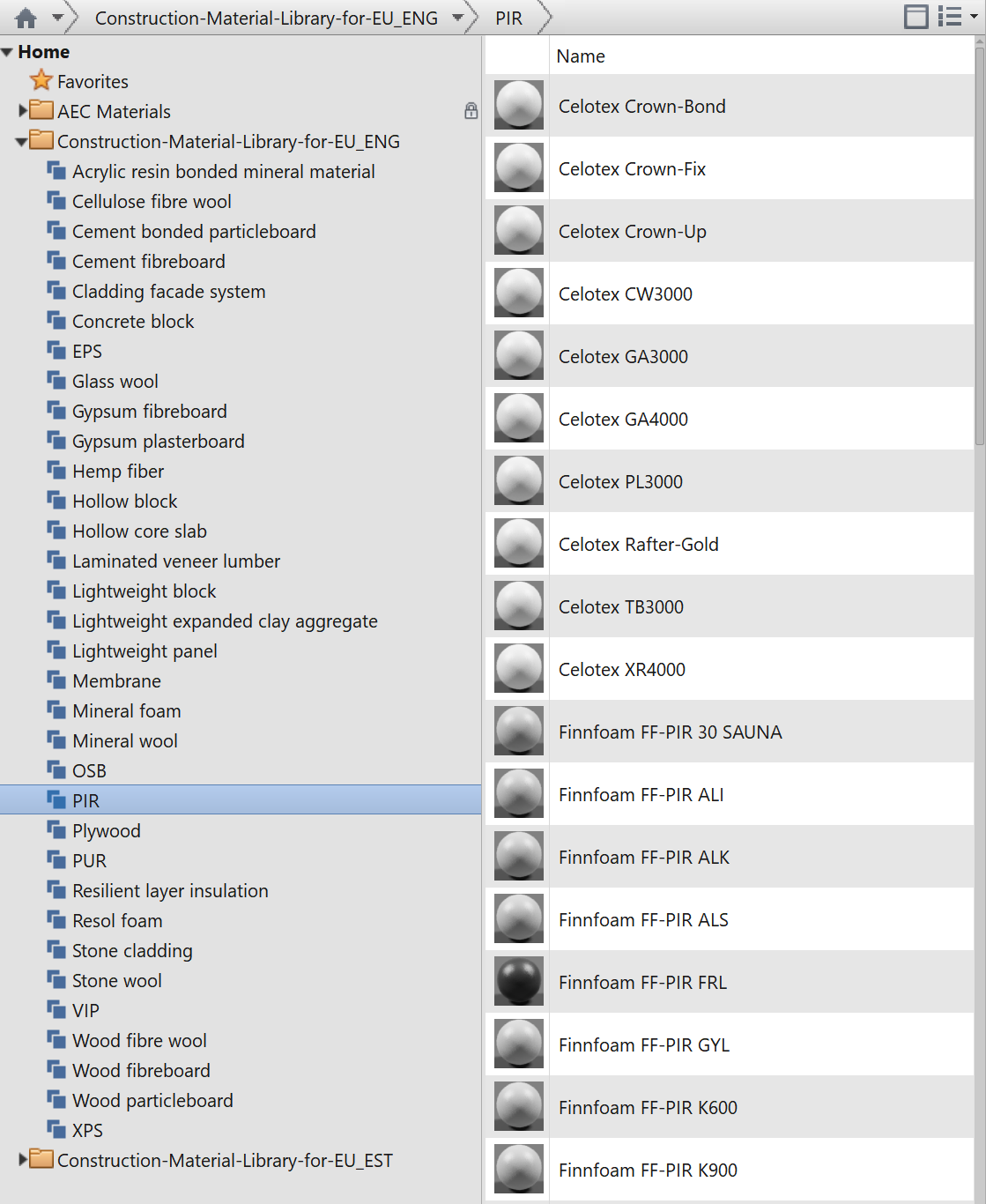Select the Finnfoam FF-PIR GYL material
986x1204 pixels.
click(x=730, y=1044)
